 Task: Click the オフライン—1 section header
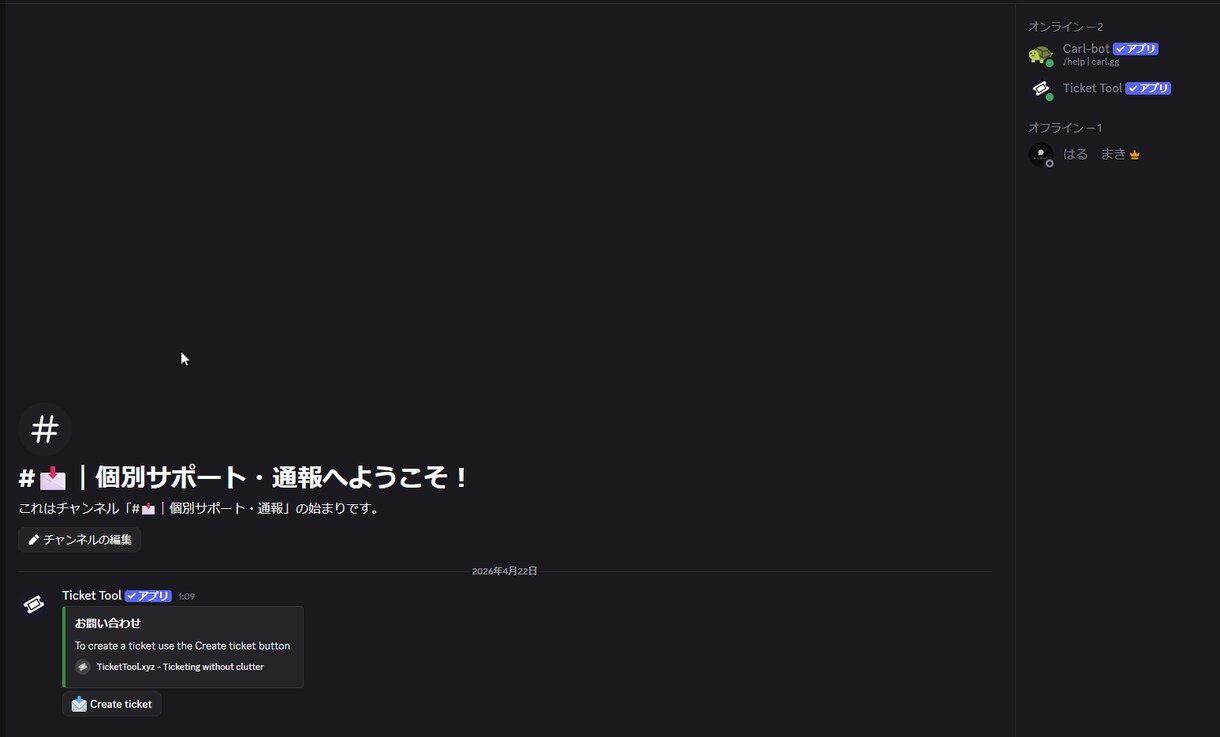pyautogui.click(x=1065, y=128)
